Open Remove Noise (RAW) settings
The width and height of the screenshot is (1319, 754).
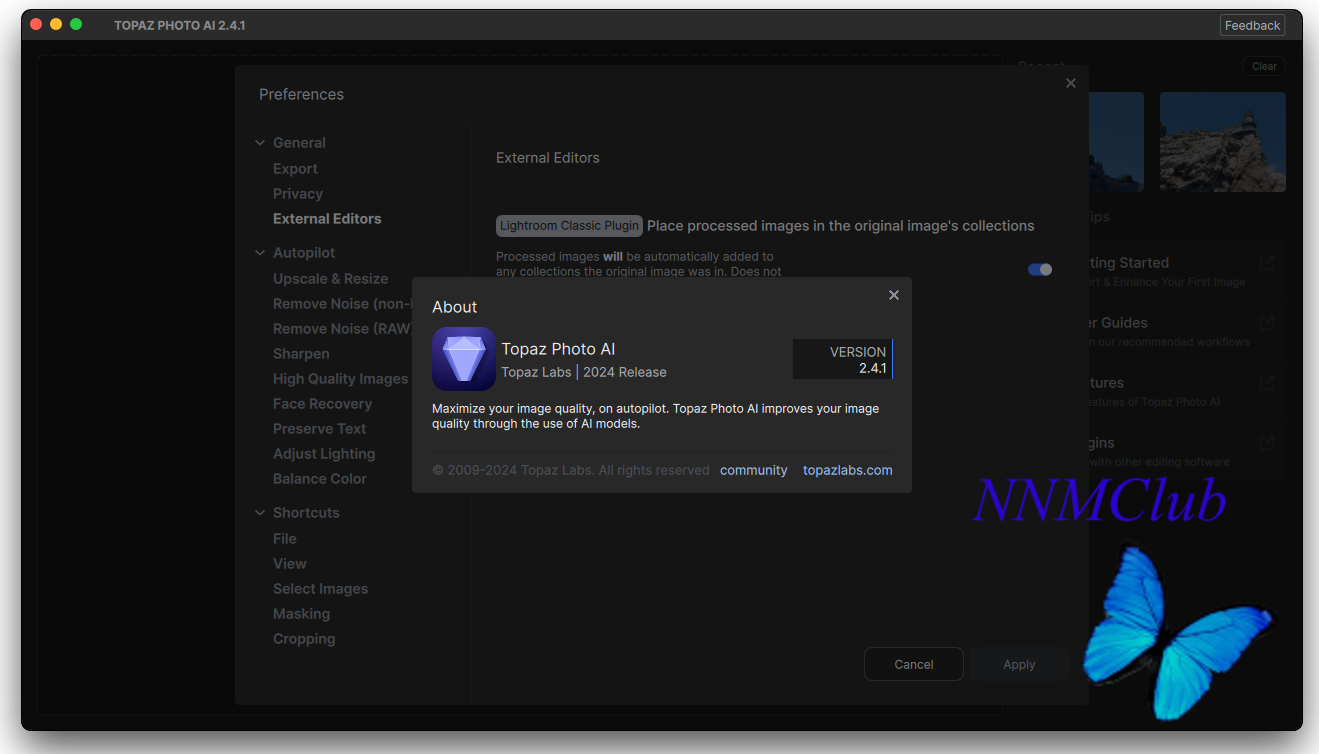(x=342, y=329)
